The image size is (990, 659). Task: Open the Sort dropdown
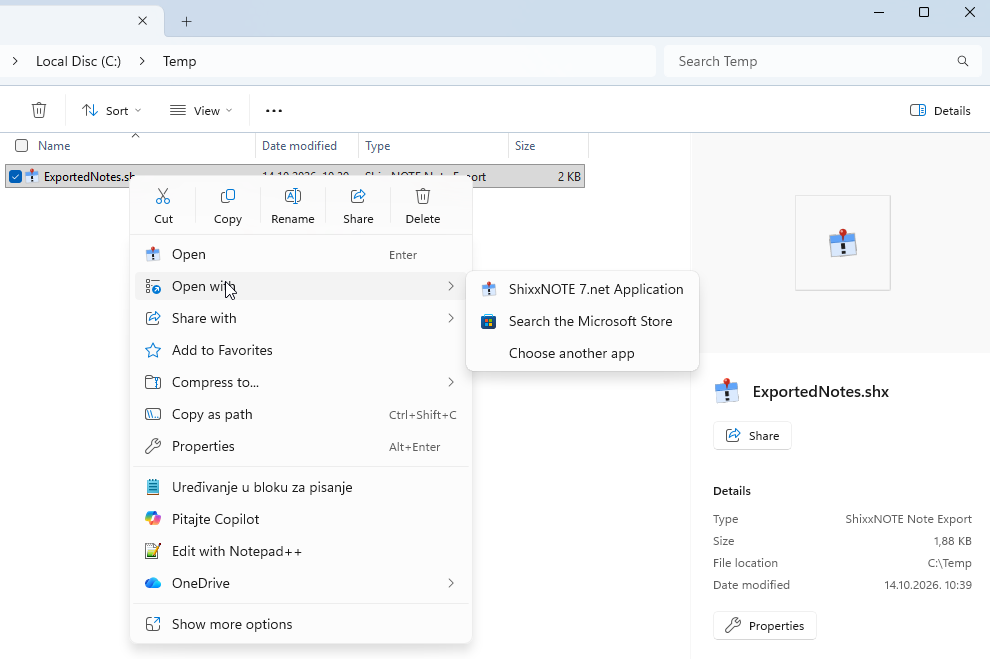point(111,110)
